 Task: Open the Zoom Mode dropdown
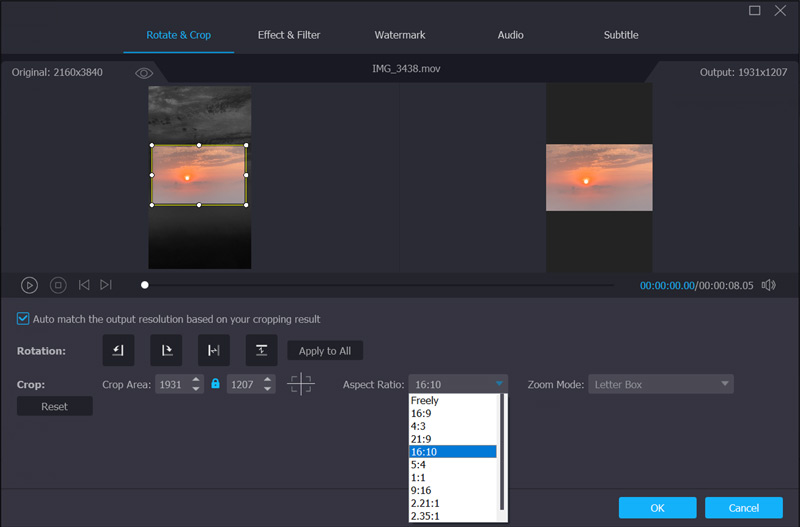661,384
